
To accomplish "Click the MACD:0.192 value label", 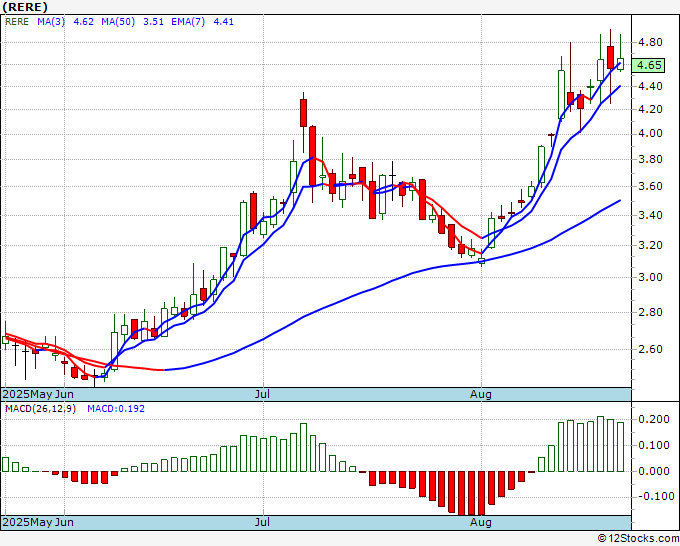I will (116, 409).
